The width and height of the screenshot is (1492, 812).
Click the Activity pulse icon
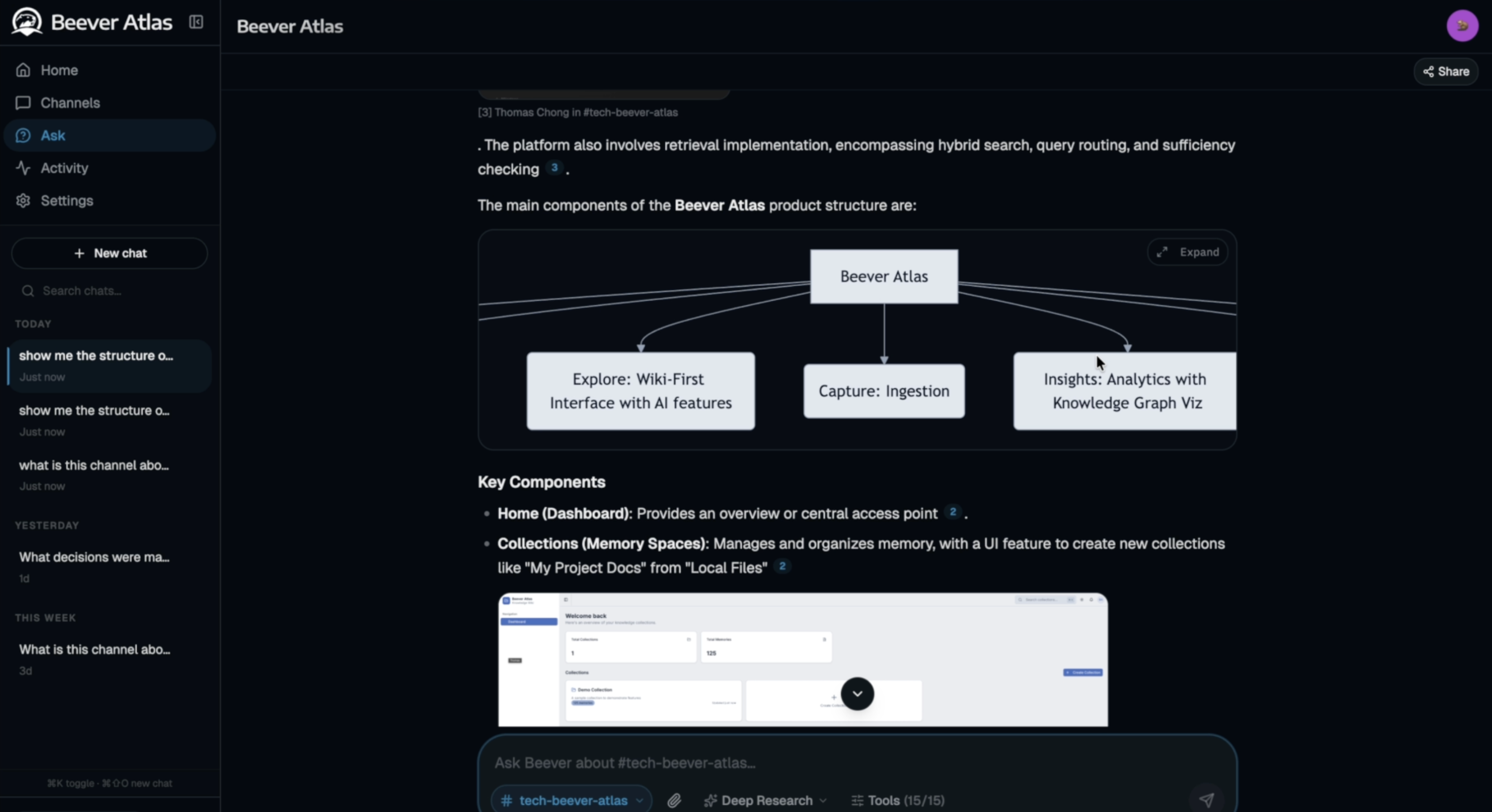click(23, 168)
